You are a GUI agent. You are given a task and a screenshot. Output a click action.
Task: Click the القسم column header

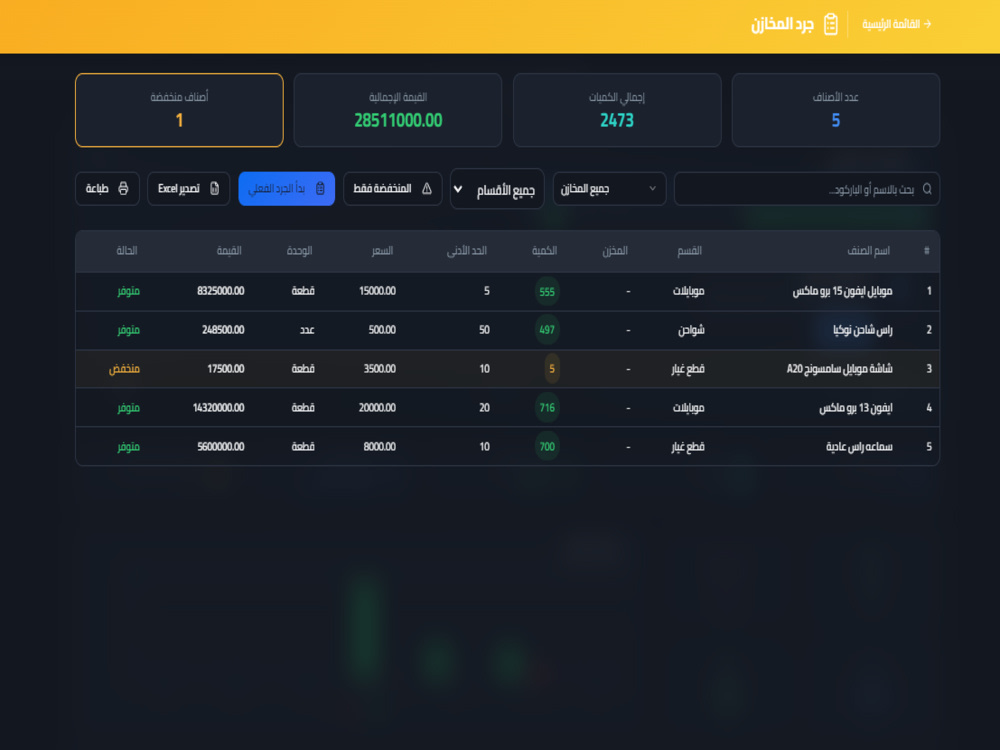689,251
